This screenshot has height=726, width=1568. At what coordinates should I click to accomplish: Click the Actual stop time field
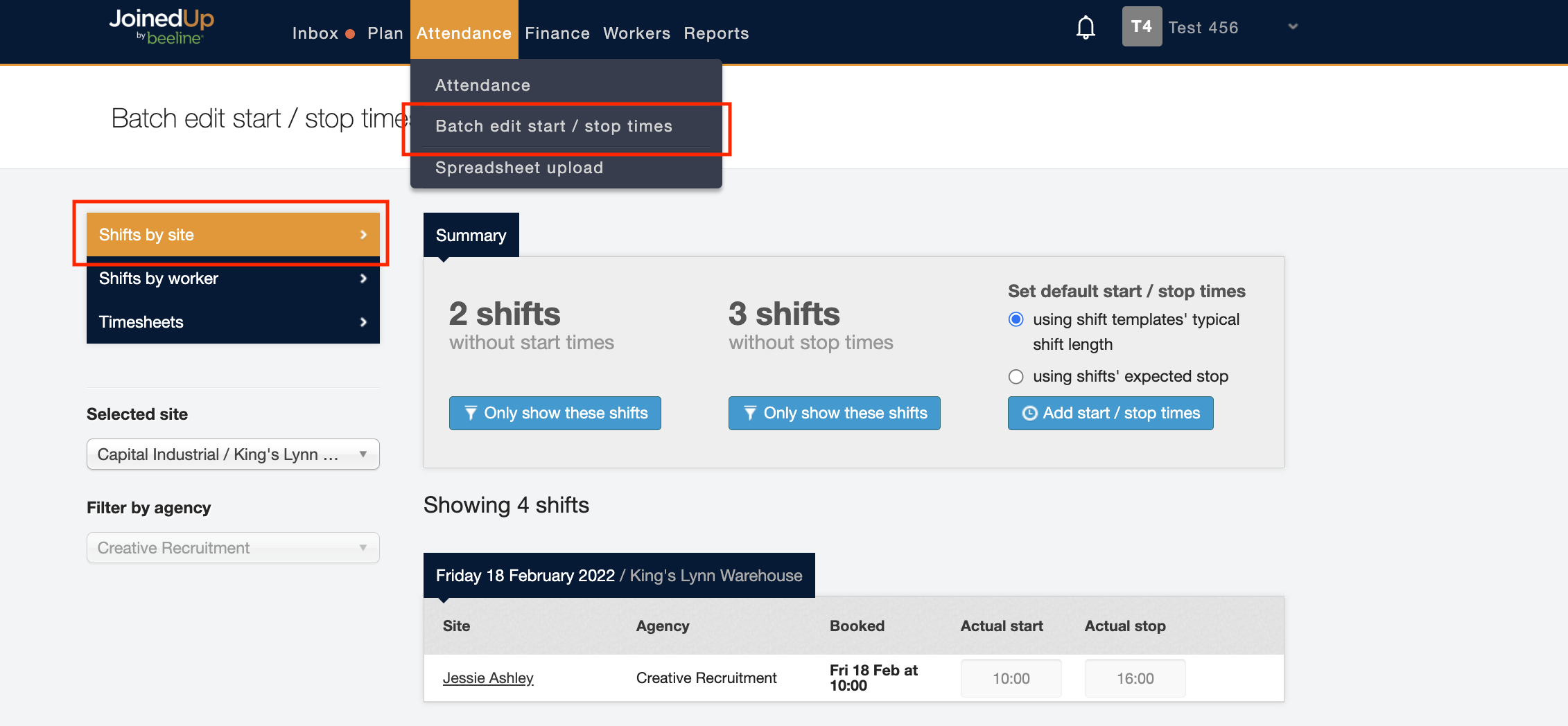point(1135,679)
